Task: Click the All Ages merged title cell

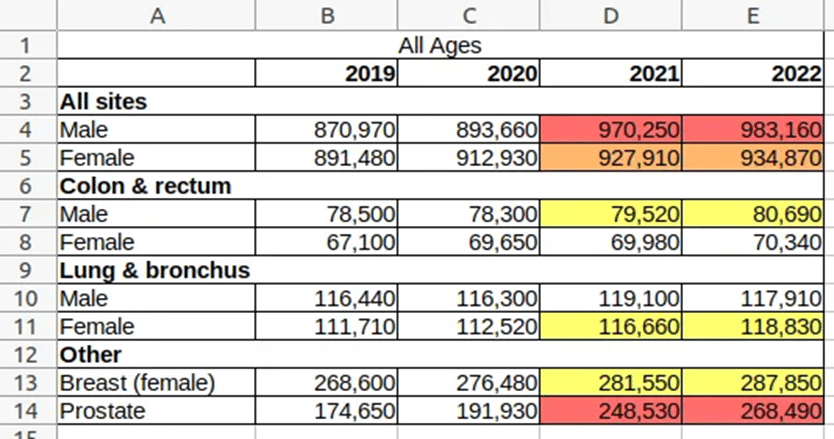Action: click(x=440, y=45)
